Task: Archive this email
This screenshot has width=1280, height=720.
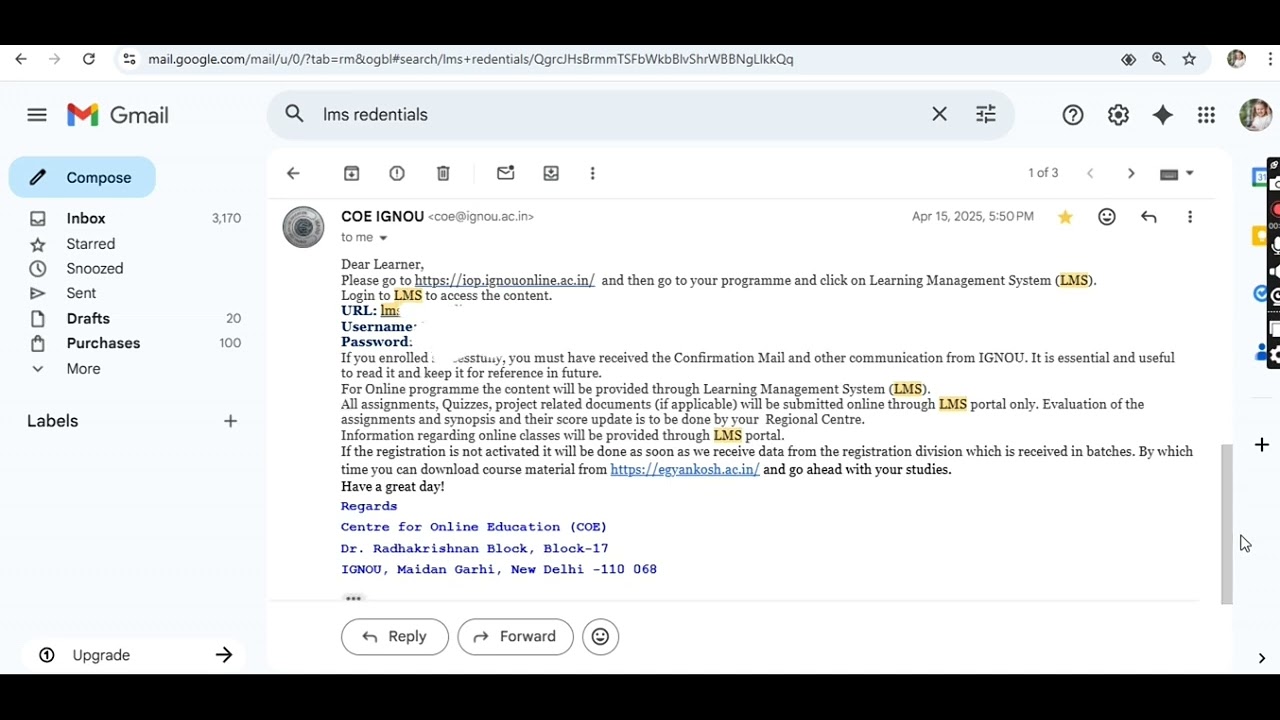Action: pyautogui.click(x=351, y=173)
